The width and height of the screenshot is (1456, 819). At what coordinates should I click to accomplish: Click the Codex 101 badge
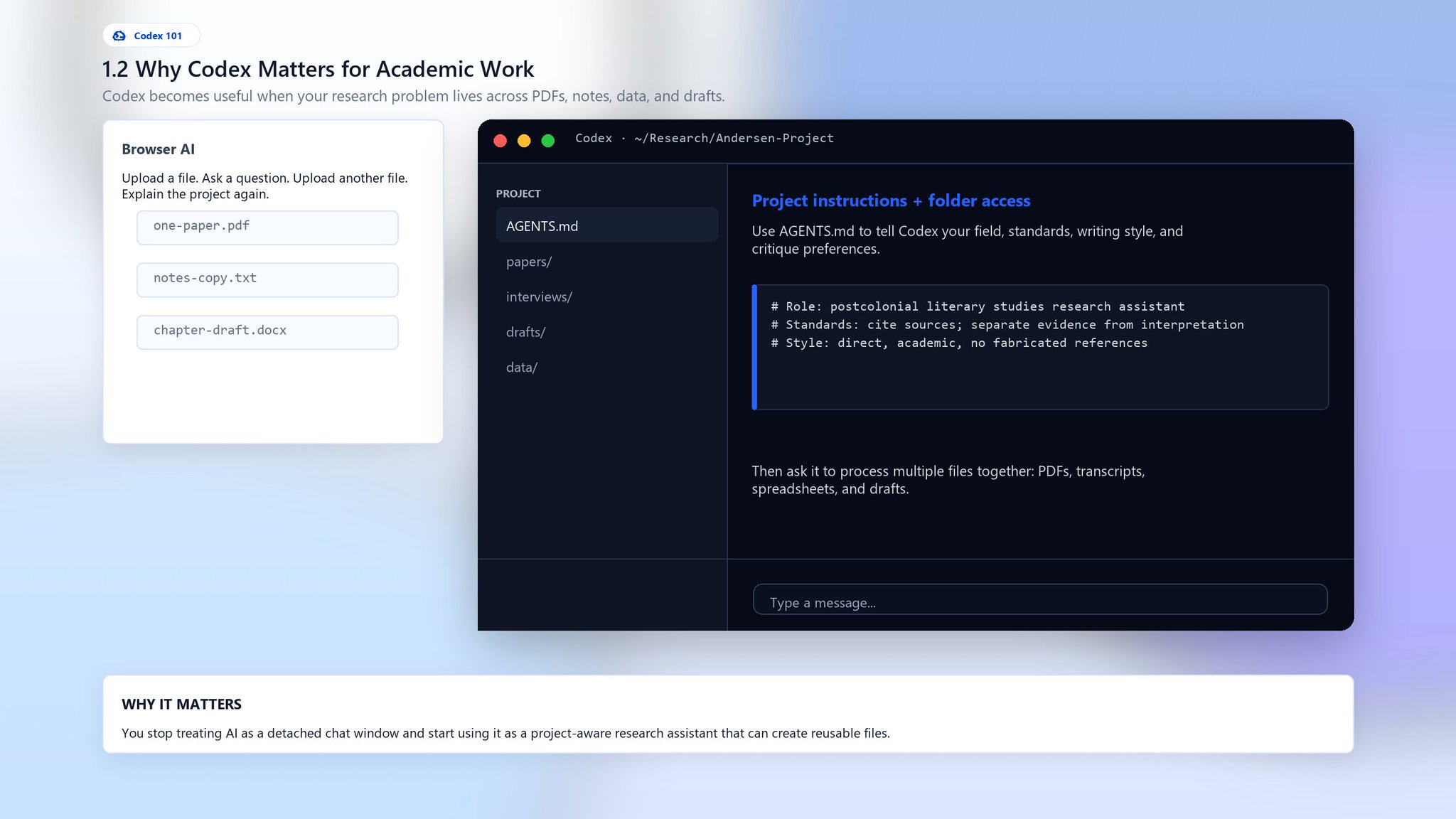click(x=151, y=36)
